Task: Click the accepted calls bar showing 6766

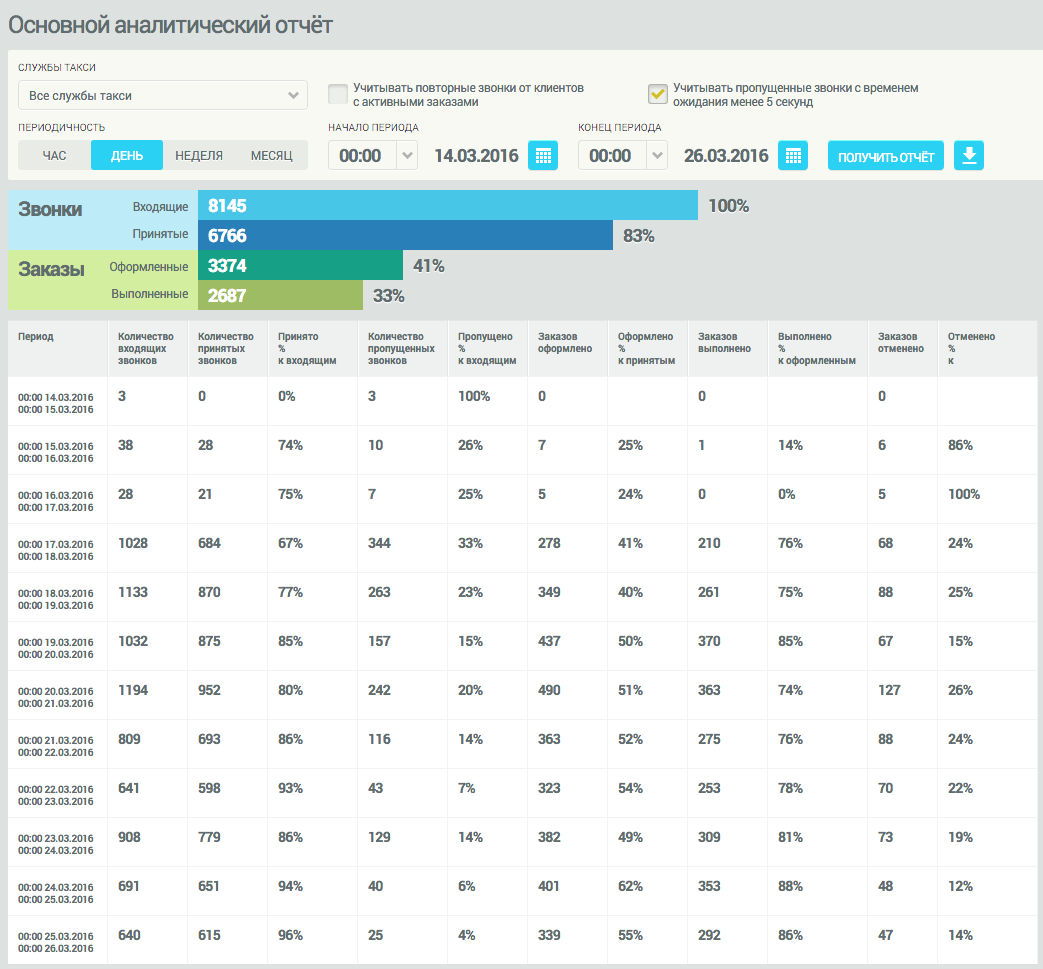Action: pyautogui.click(x=405, y=236)
